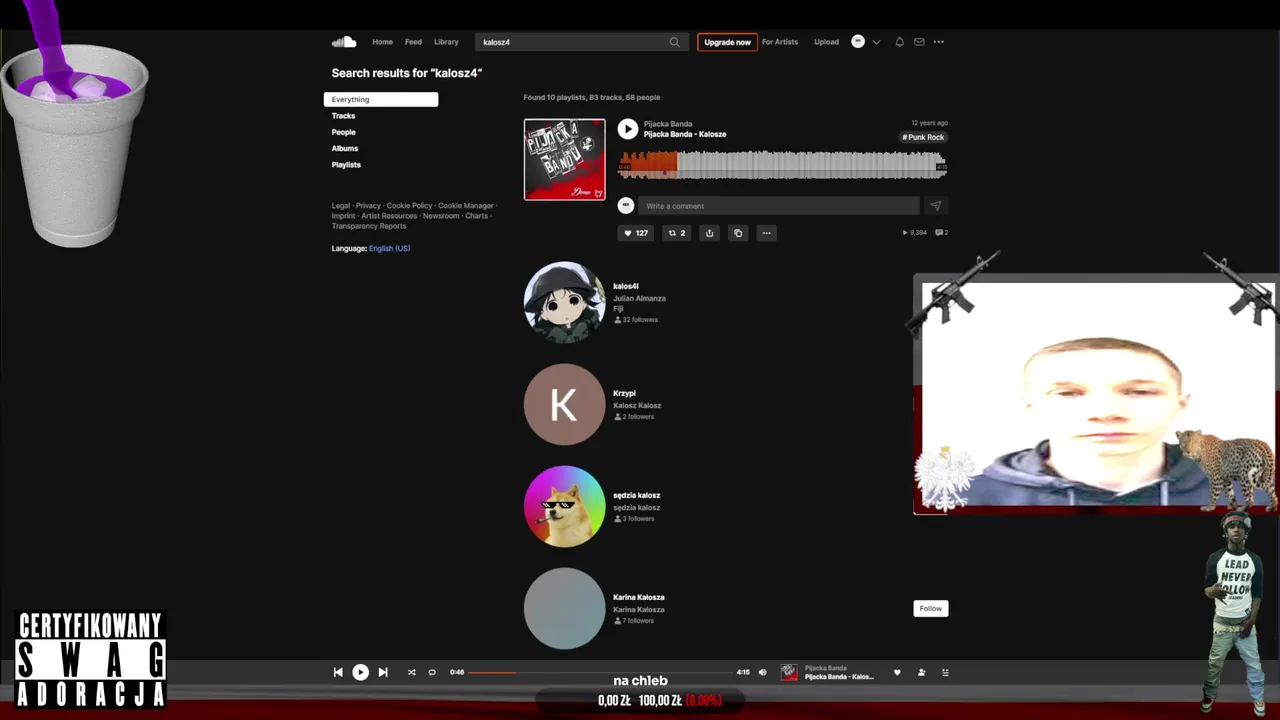
Task: Open the Pijacka Banda artist link
Action: (x=668, y=124)
